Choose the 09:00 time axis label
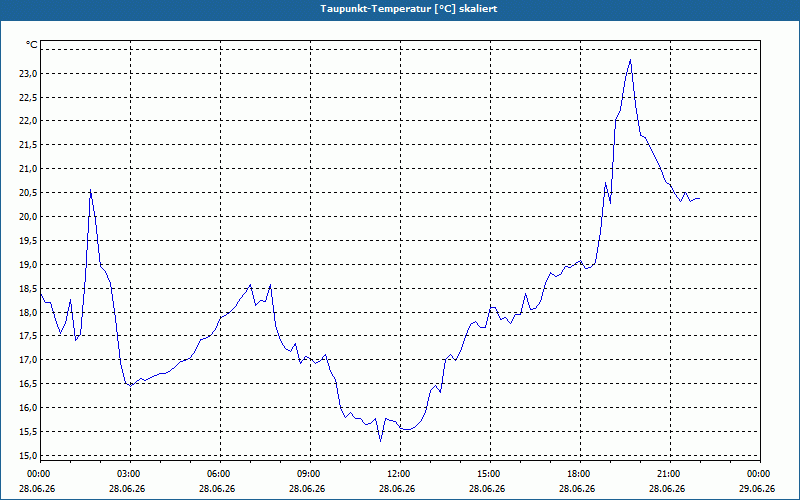The height and width of the screenshot is (500, 800). [x=310, y=474]
